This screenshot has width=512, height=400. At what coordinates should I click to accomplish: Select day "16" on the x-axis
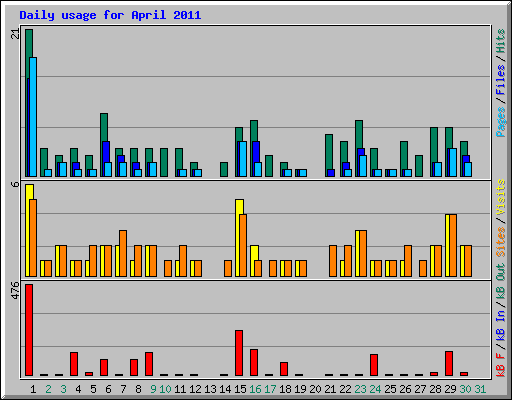pyautogui.click(x=255, y=389)
